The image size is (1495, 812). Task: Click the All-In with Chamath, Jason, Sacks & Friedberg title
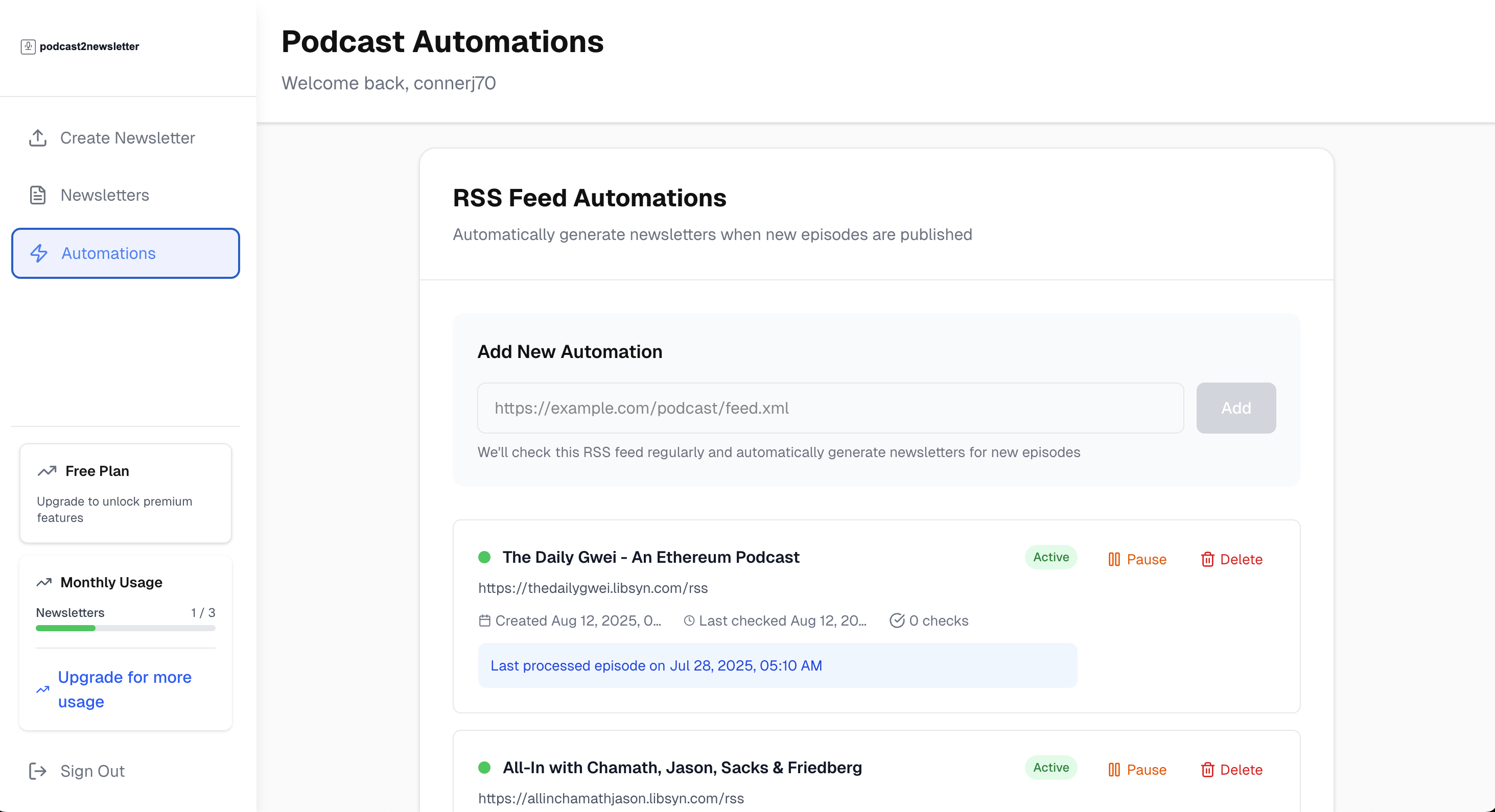coord(683,768)
